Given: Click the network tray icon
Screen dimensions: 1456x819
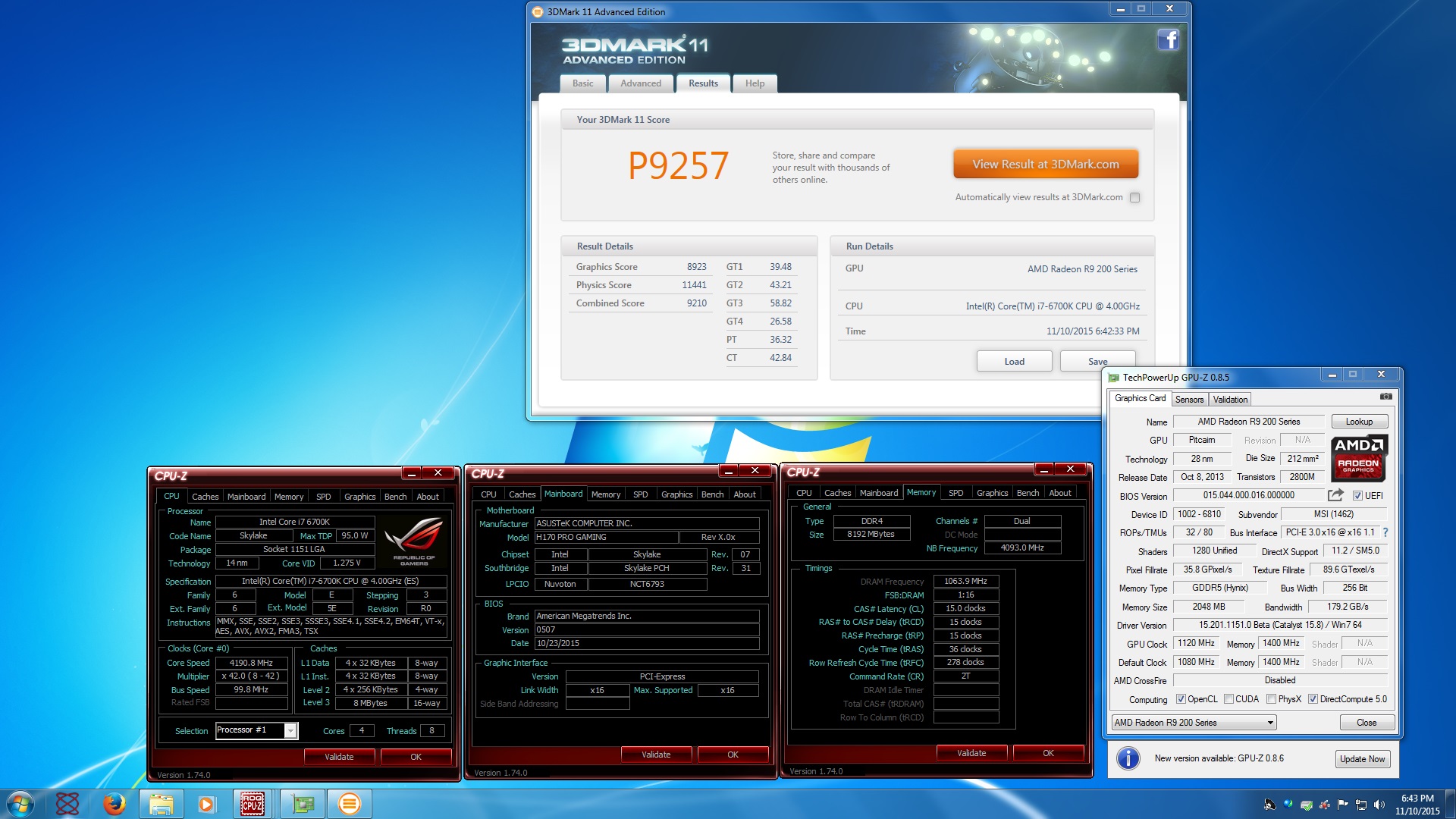Looking at the screenshot, I should (x=1360, y=805).
